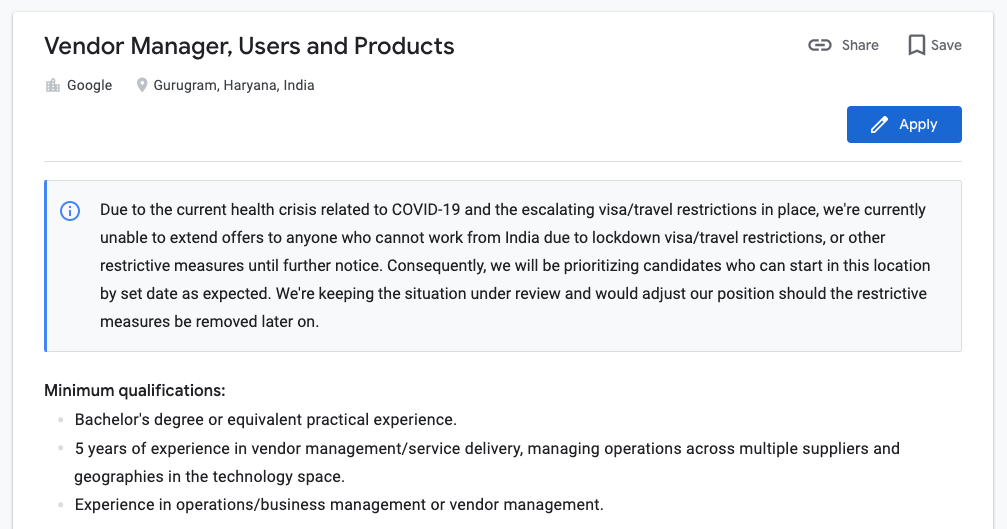Image resolution: width=1007 pixels, height=529 pixels.
Task: Click the Minimum qualifications heading
Action: [x=135, y=390]
